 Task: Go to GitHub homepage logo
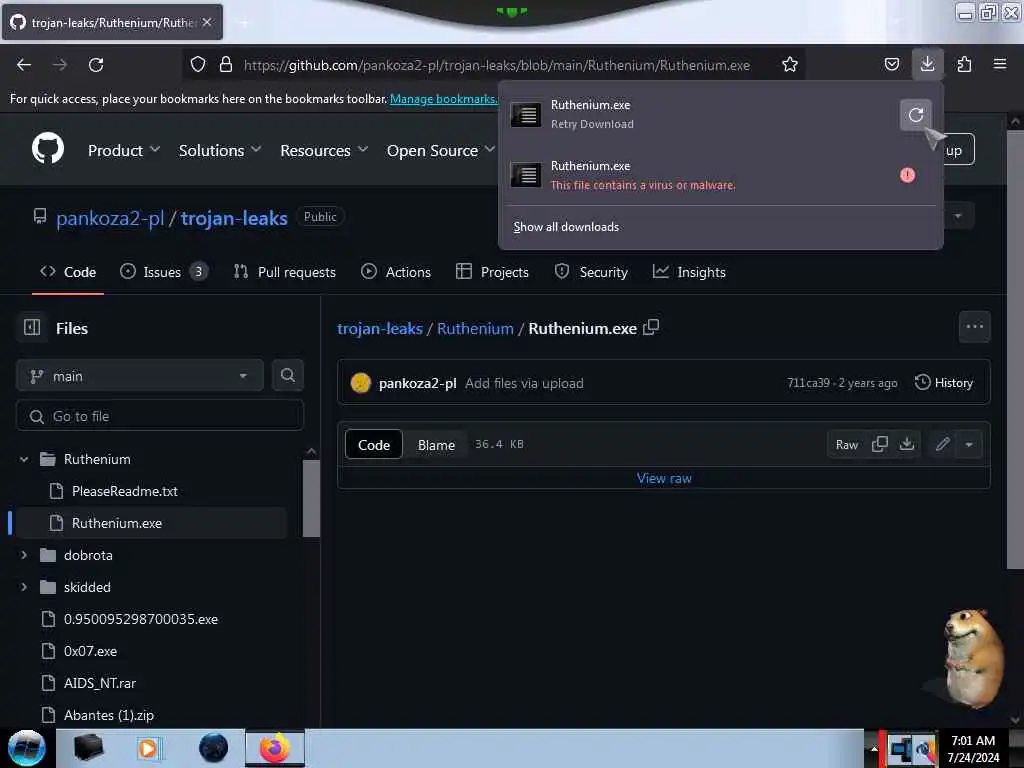[x=48, y=148]
